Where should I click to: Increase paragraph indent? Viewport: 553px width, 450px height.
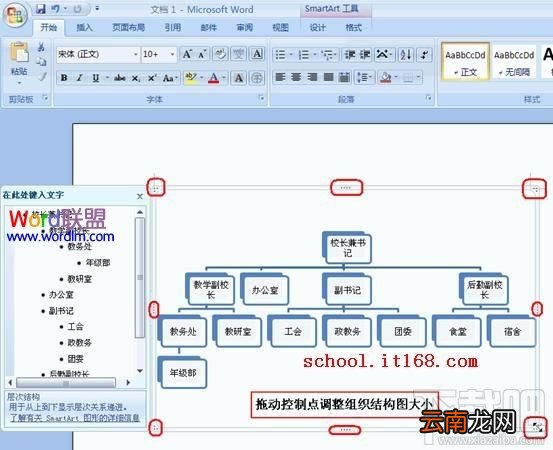tap(365, 55)
